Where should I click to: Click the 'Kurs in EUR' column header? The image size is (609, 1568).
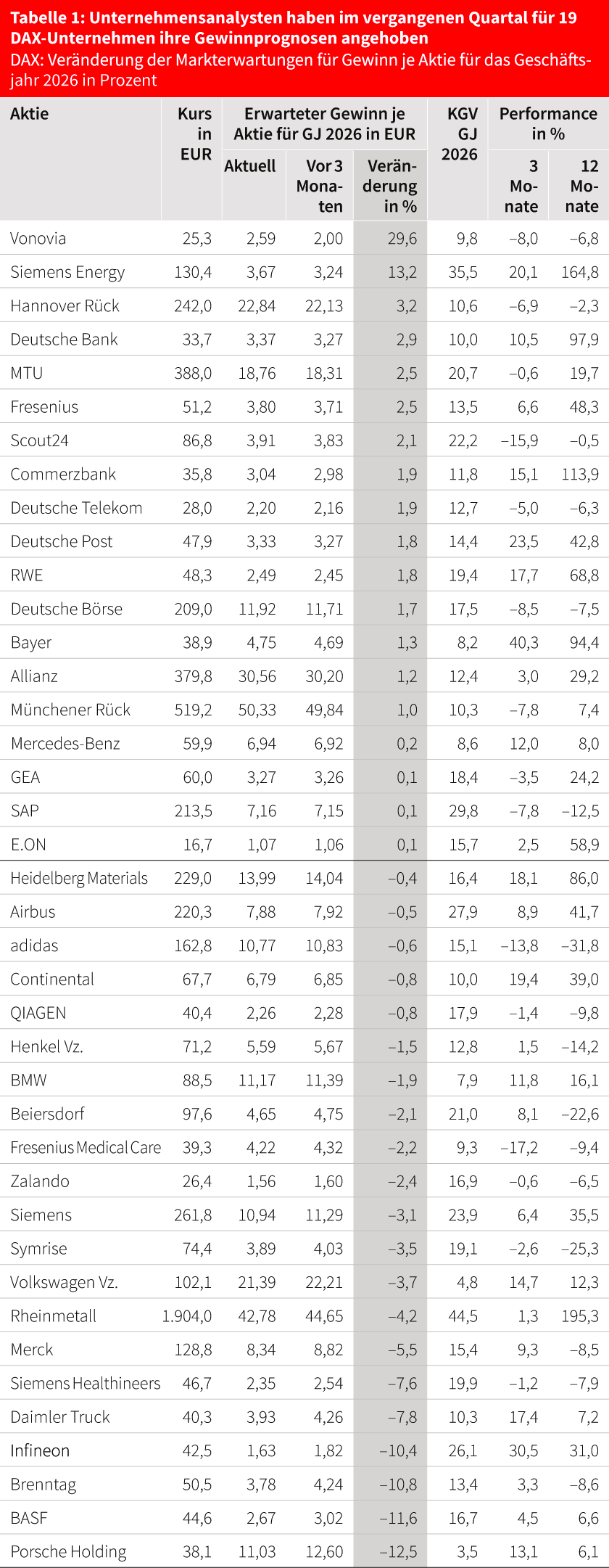(195, 134)
